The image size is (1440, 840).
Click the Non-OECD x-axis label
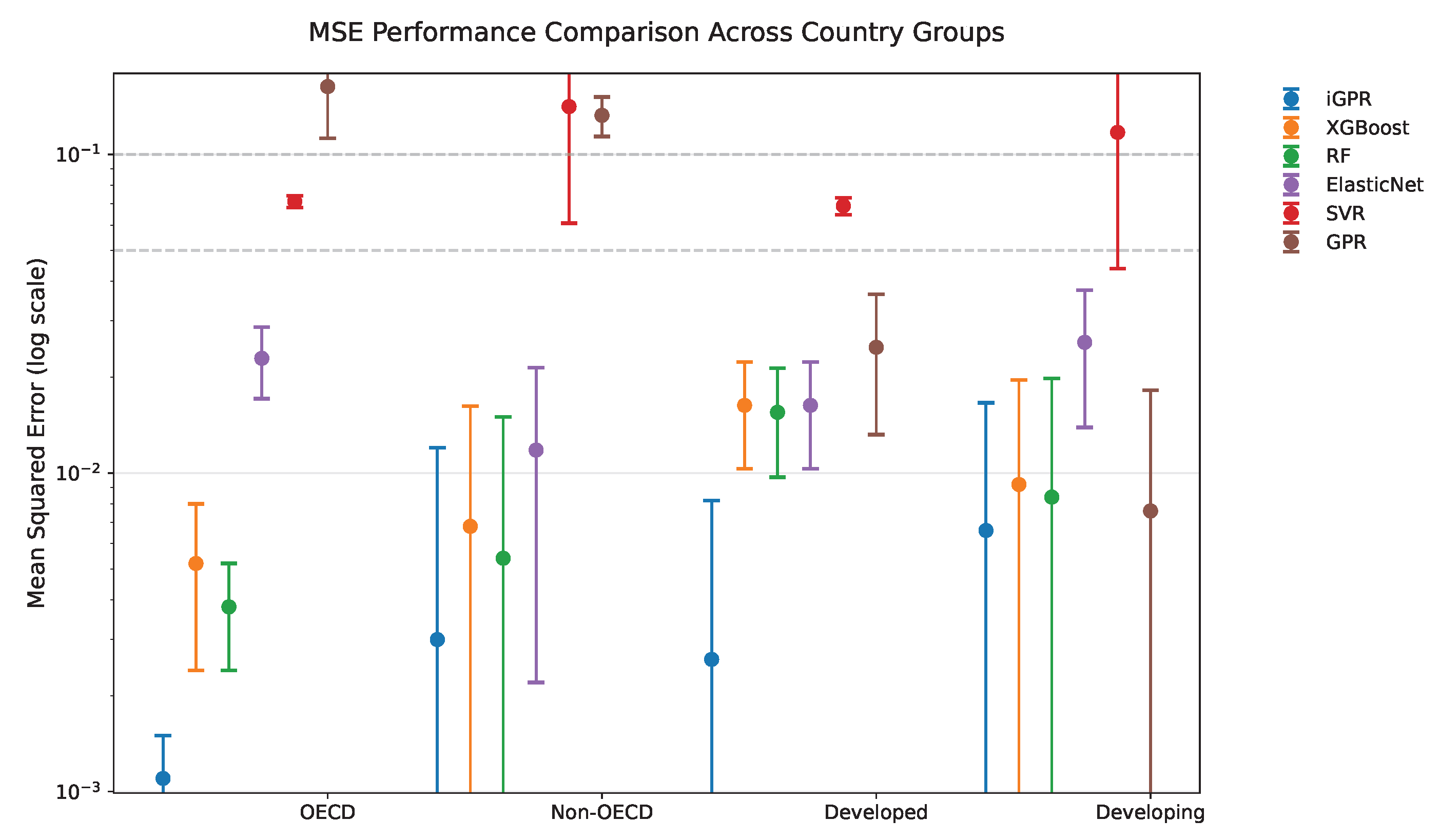point(602,813)
